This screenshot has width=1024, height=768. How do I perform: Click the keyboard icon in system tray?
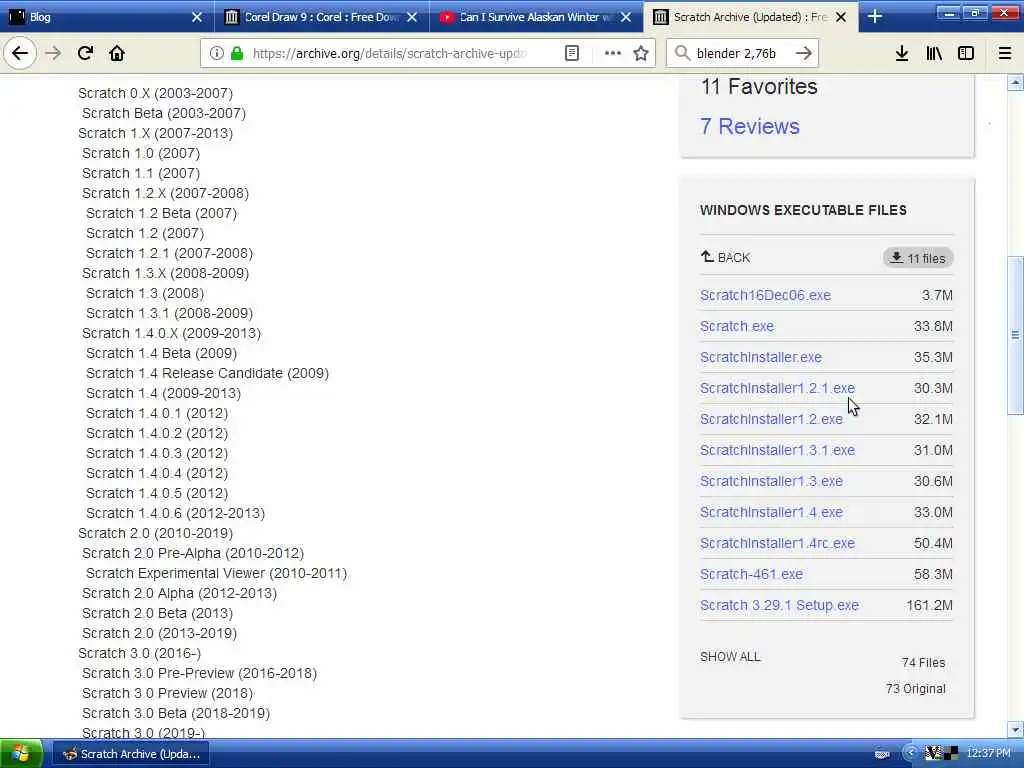882,754
